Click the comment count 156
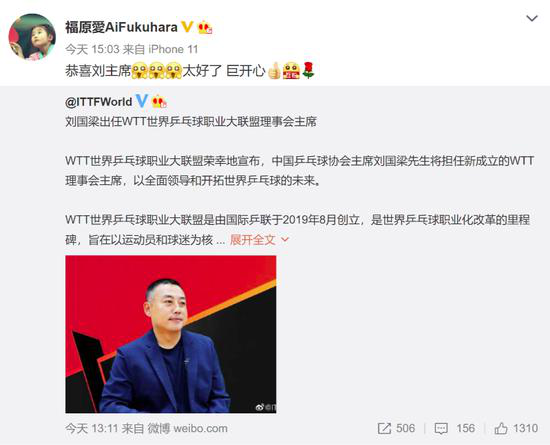Screen dimensions: 550x445 point(465,428)
